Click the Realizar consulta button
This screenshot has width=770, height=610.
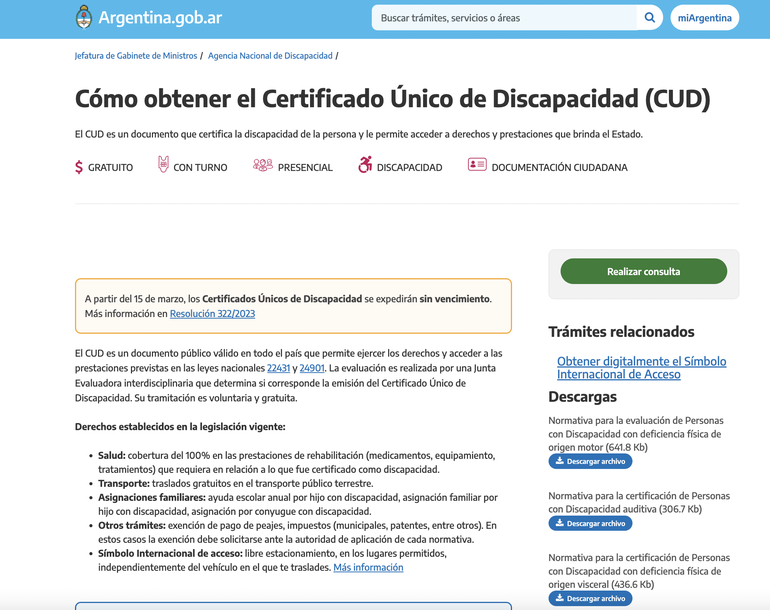point(643,271)
